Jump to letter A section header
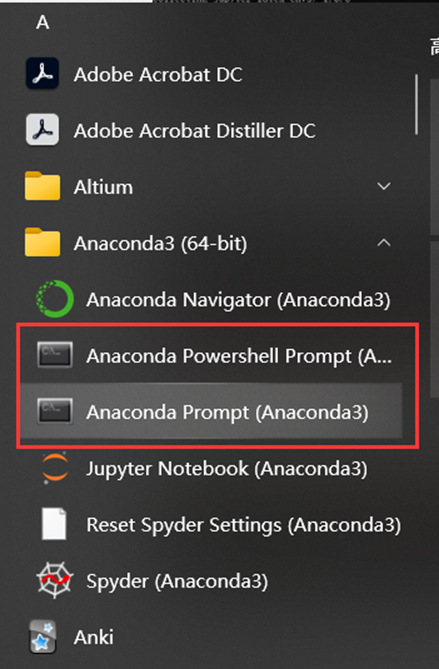This screenshot has height=669, width=439. click(43, 22)
